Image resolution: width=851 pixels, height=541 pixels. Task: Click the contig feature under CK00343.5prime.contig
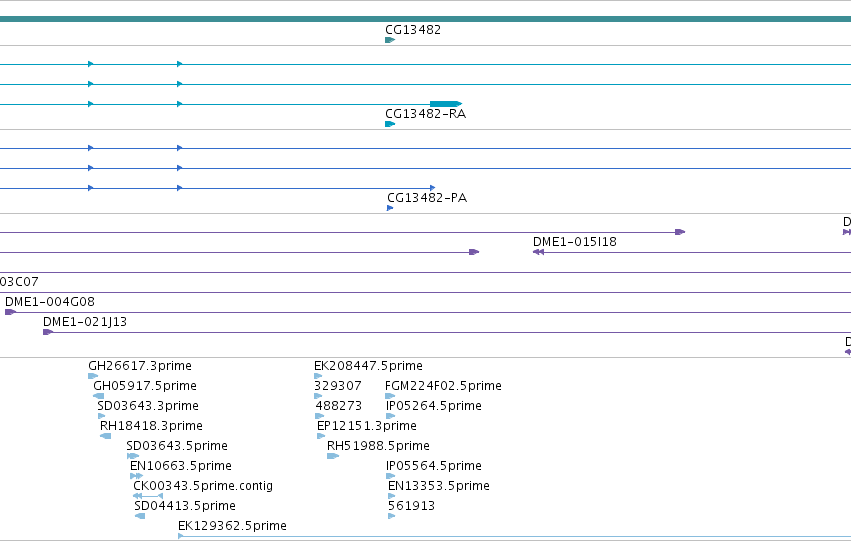(148, 496)
